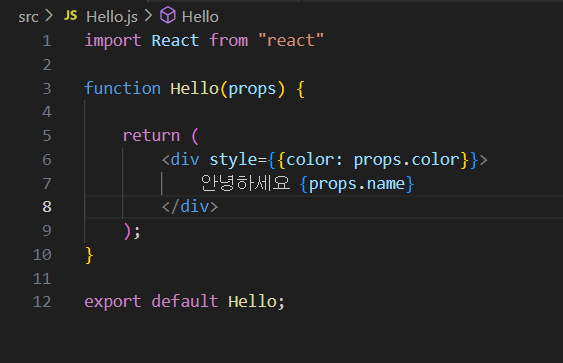Click the color key on line 6
The image size is (563, 363).
310,160
